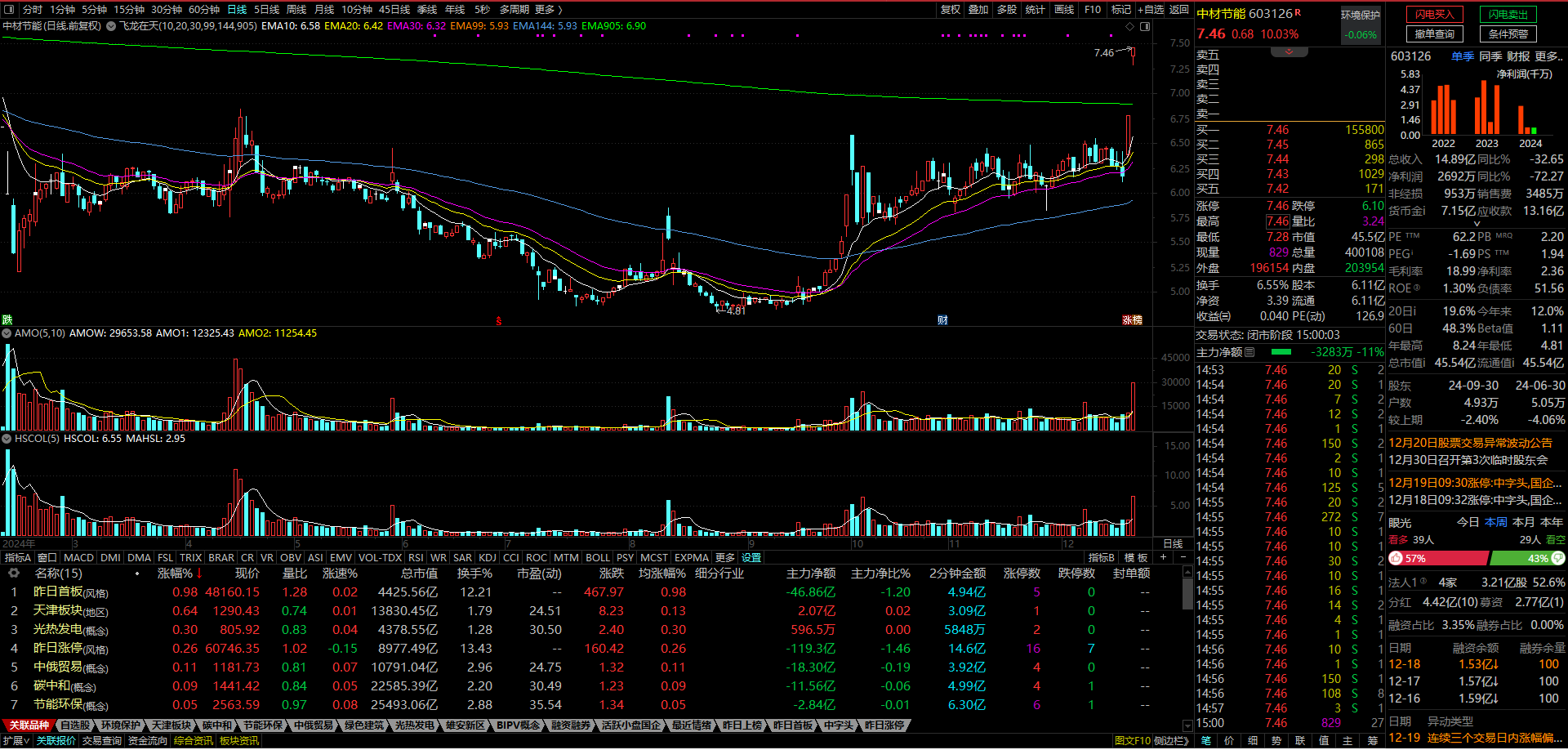Click the 撤单查询 order cancel button
The width and height of the screenshot is (1568, 750).
click(1435, 34)
